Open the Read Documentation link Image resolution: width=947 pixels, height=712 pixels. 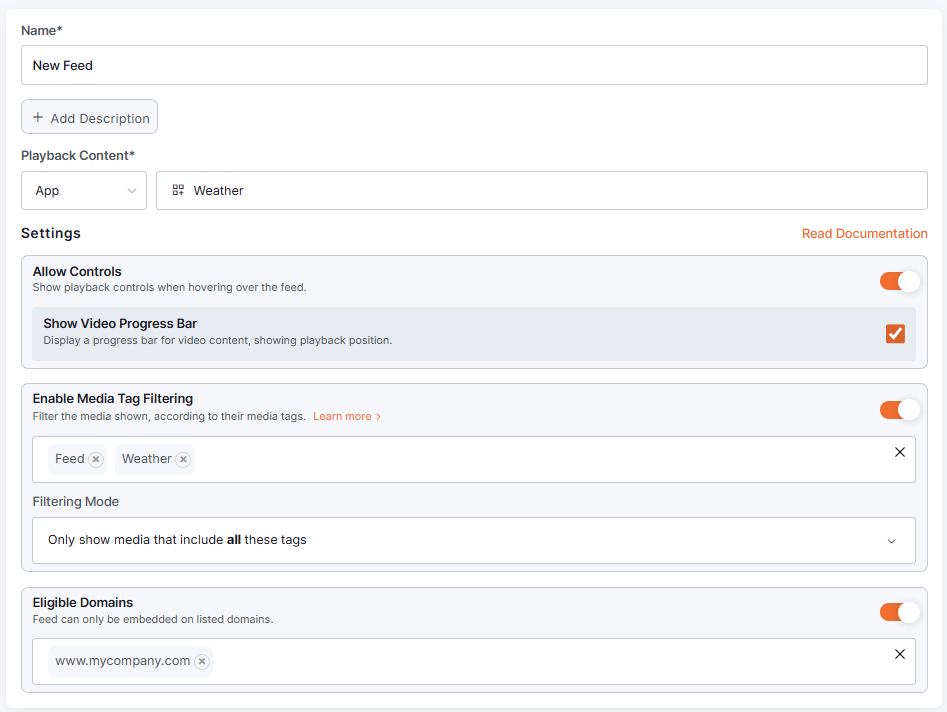(x=864, y=233)
